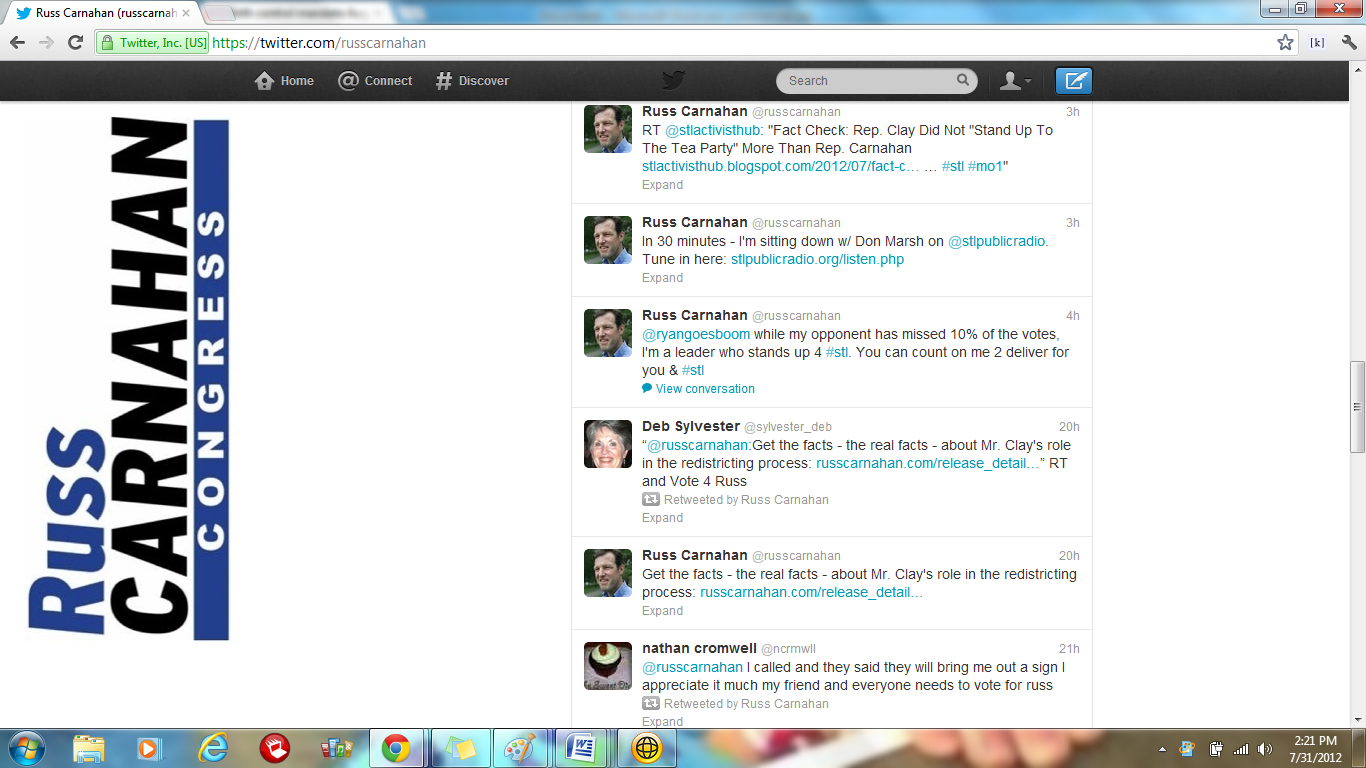
Task: Expand the Don Marsh tweet
Action: tap(662, 278)
